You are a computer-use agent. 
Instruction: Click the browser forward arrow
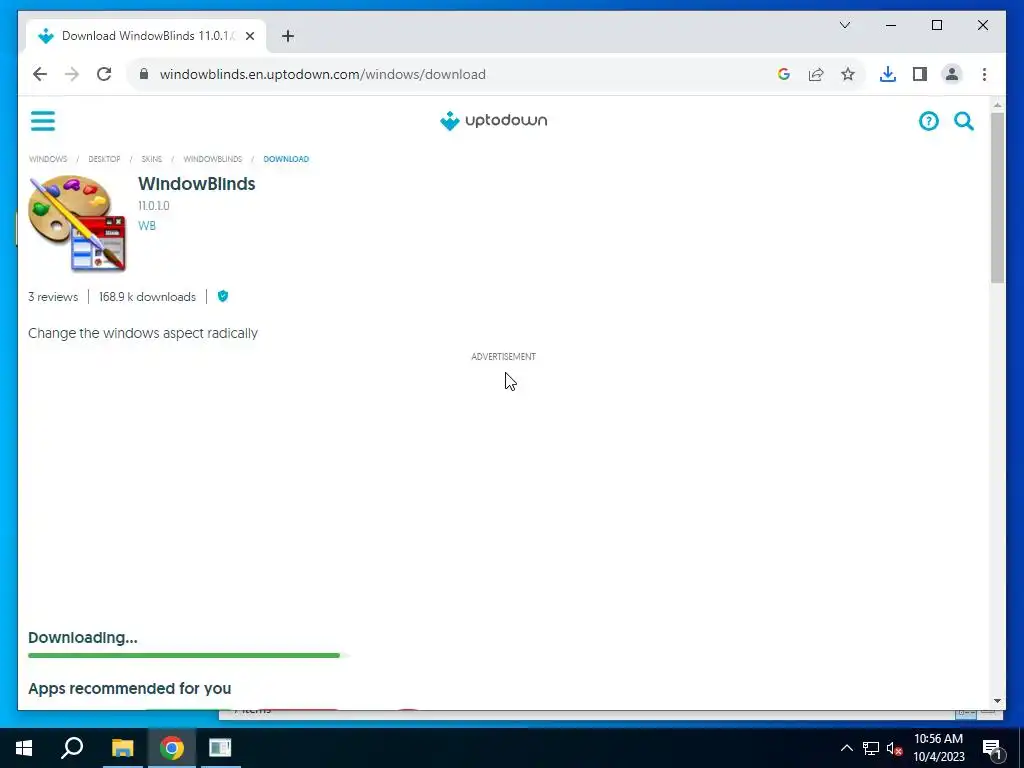click(72, 74)
